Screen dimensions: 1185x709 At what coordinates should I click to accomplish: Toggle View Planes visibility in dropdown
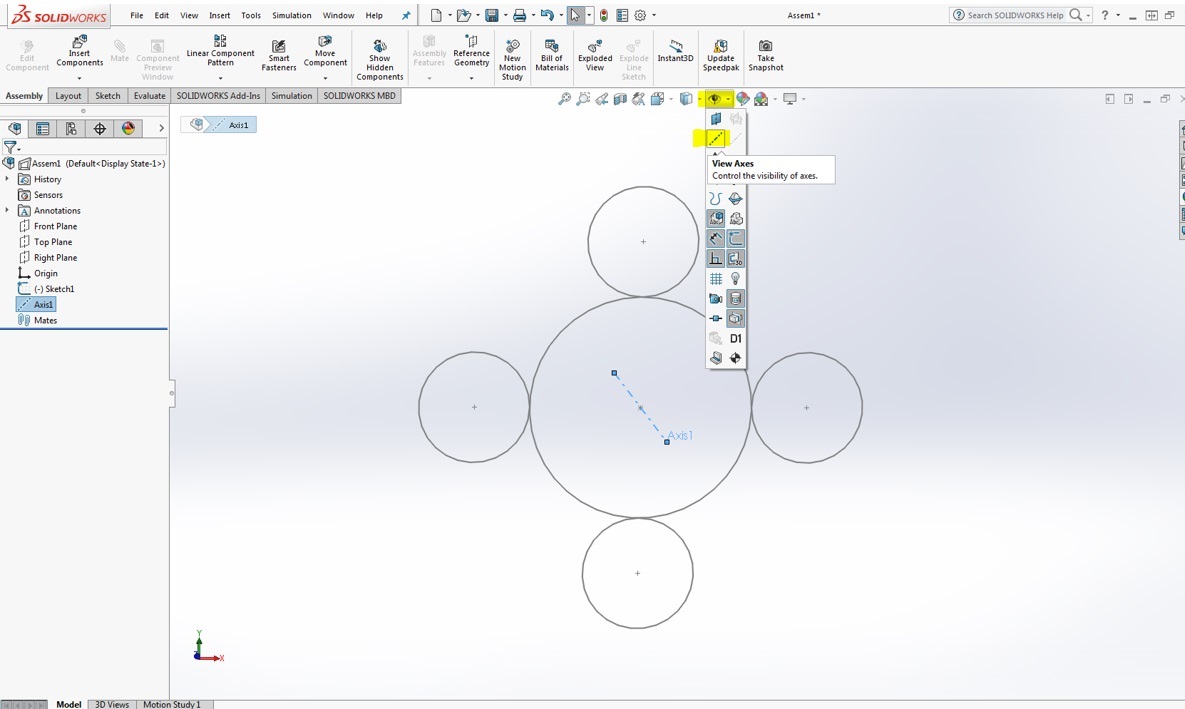click(716, 119)
